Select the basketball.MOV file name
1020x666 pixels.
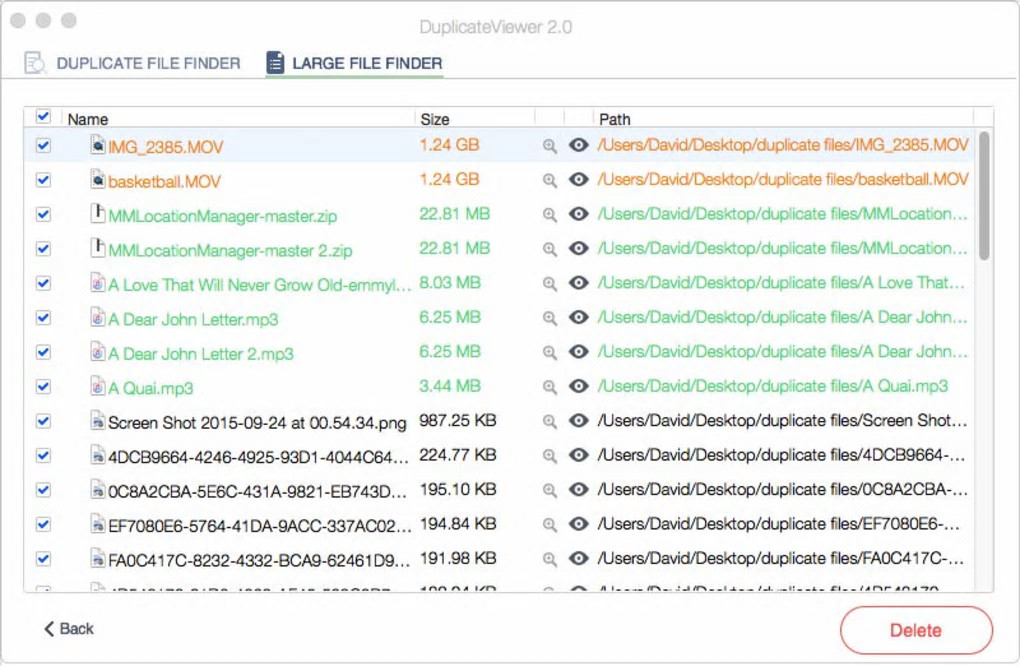[165, 181]
